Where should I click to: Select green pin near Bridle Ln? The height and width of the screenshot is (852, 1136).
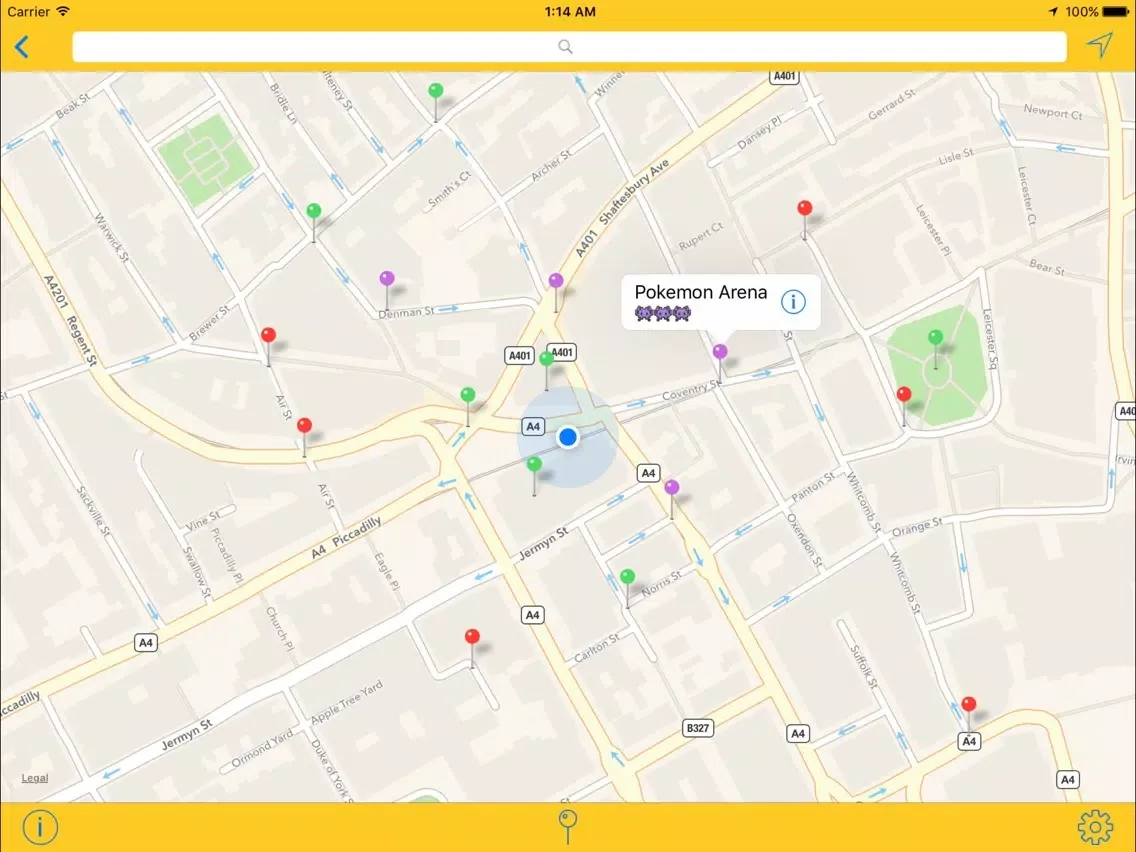tap(314, 213)
